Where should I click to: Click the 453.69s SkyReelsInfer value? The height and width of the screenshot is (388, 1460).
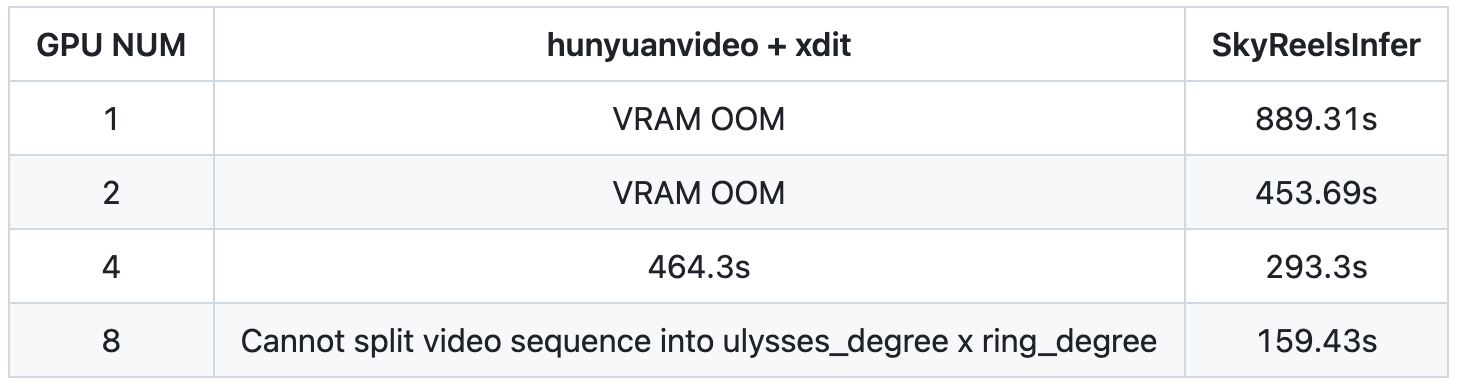click(1317, 192)
